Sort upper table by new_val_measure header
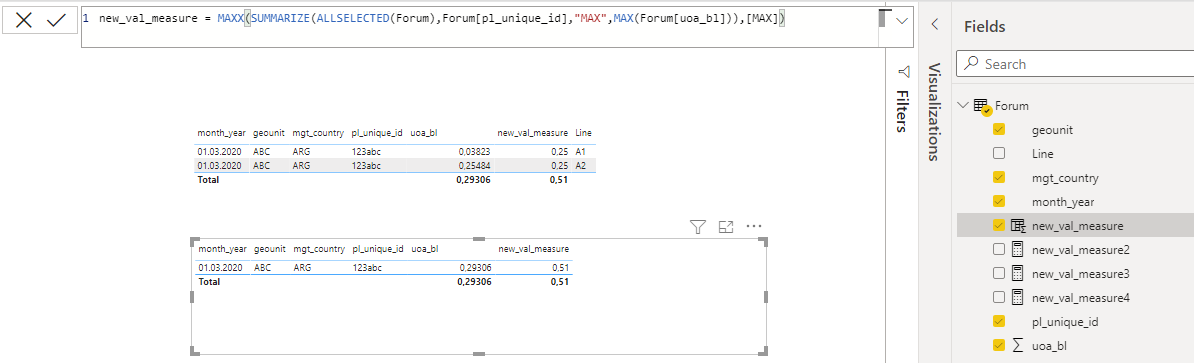1194x363 pixels. pyautogui.click(x=532, y=133)
